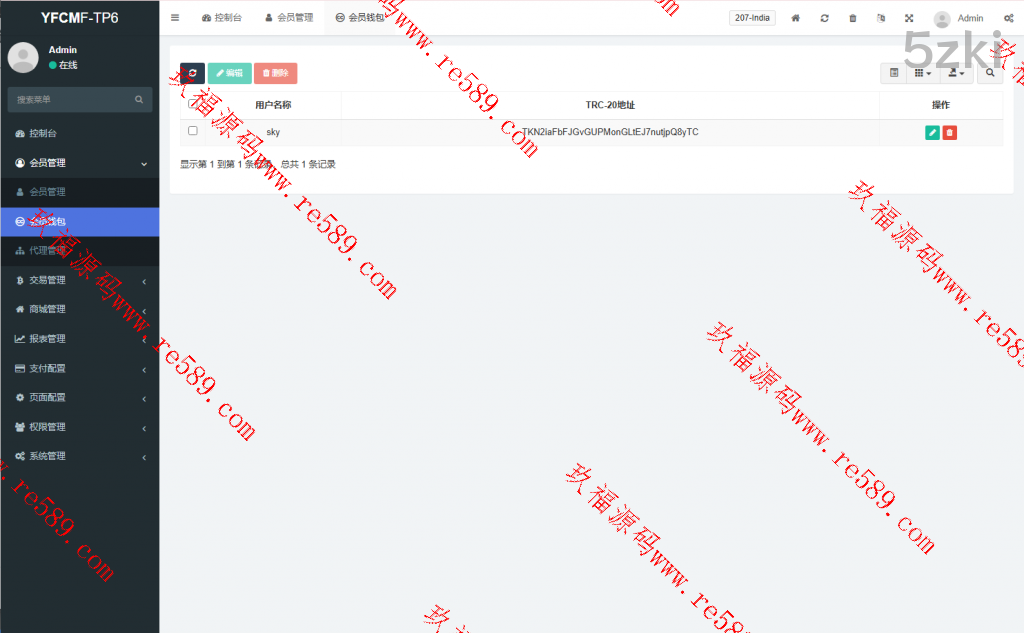The width and height of the screenshot is (1024, 633).
Task: Click the 编辑 edit button
Action: [x=230, y=73]
